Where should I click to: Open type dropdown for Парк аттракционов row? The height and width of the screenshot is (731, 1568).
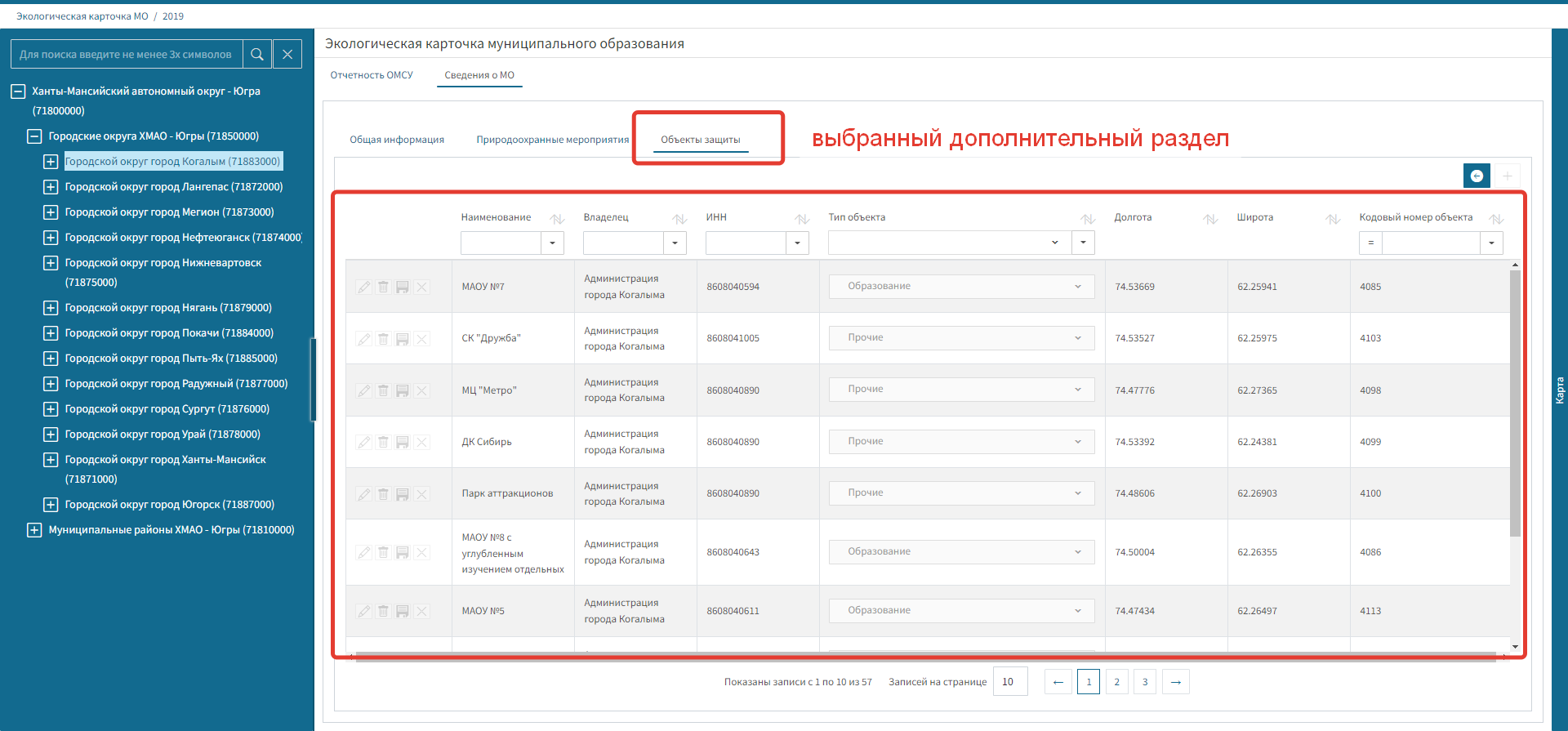(961, 493)
